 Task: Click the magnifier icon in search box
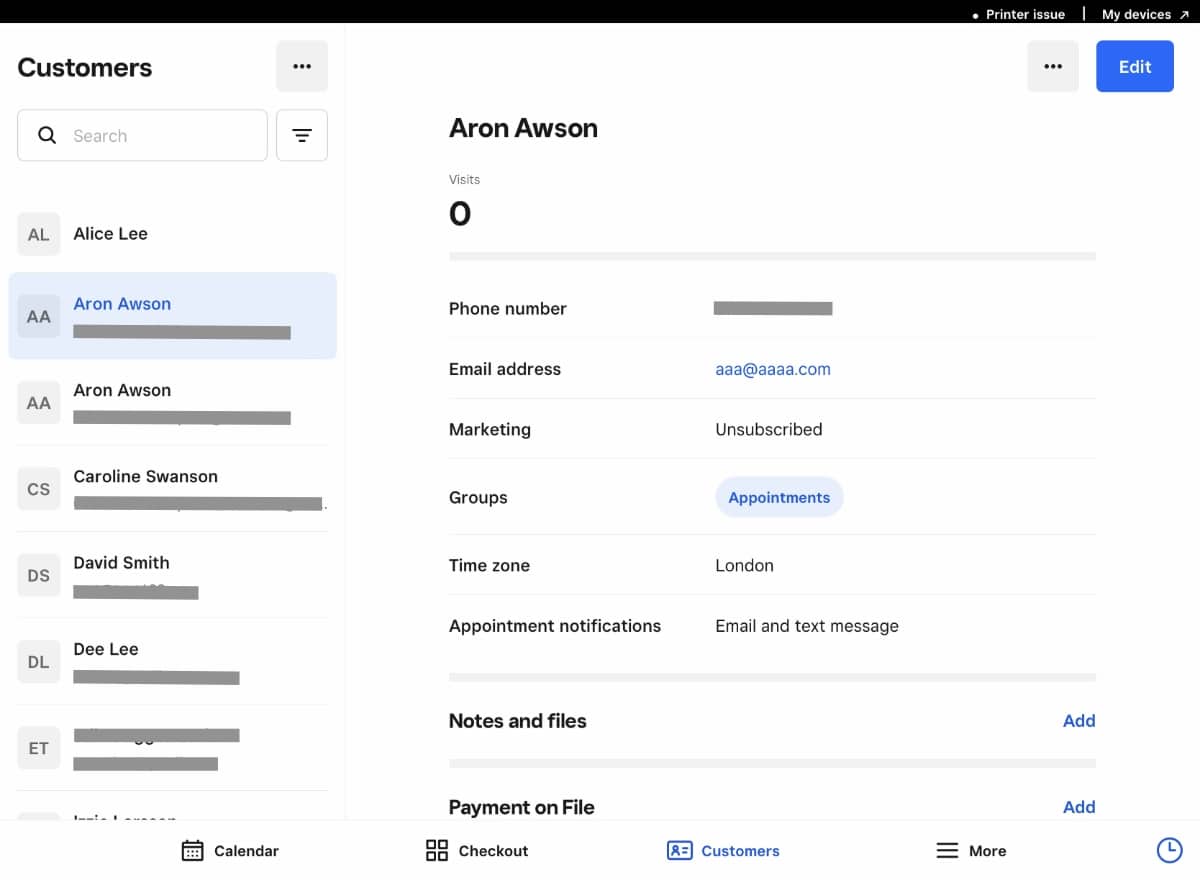click(47, 135)
